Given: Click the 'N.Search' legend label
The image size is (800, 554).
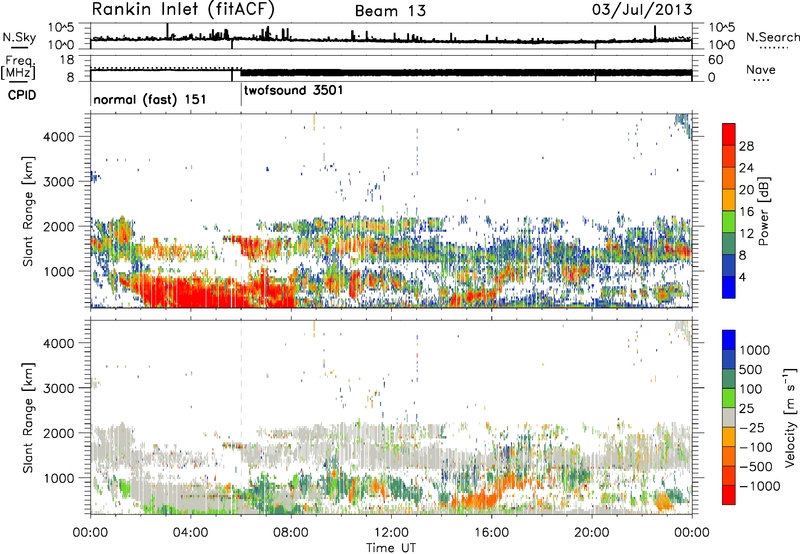Looking at the screenshot, I should pos(772,37).
